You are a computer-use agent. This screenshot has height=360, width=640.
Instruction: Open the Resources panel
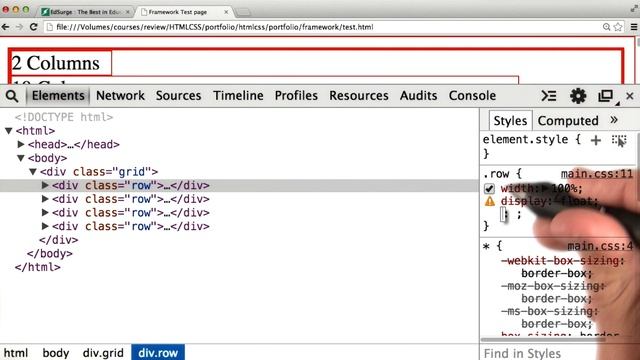pos(359,96)
